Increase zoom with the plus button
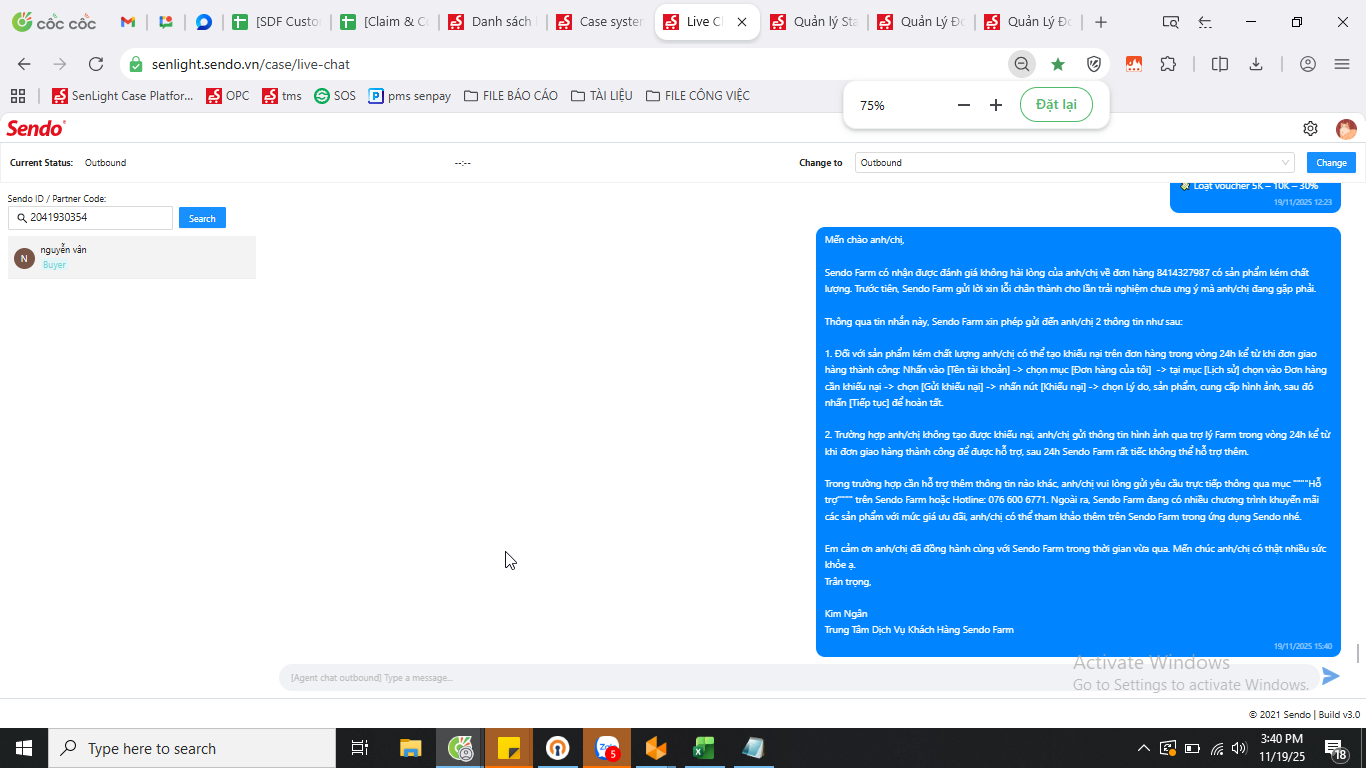 coord(996,105)
